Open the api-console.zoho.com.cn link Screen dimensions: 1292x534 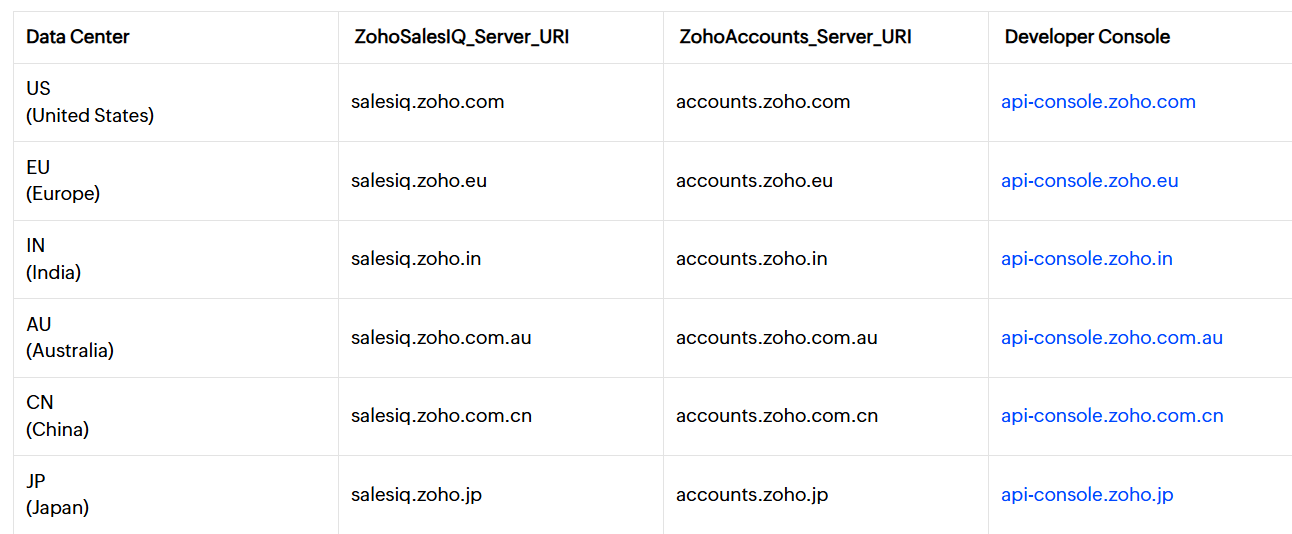pos(1112,416)
